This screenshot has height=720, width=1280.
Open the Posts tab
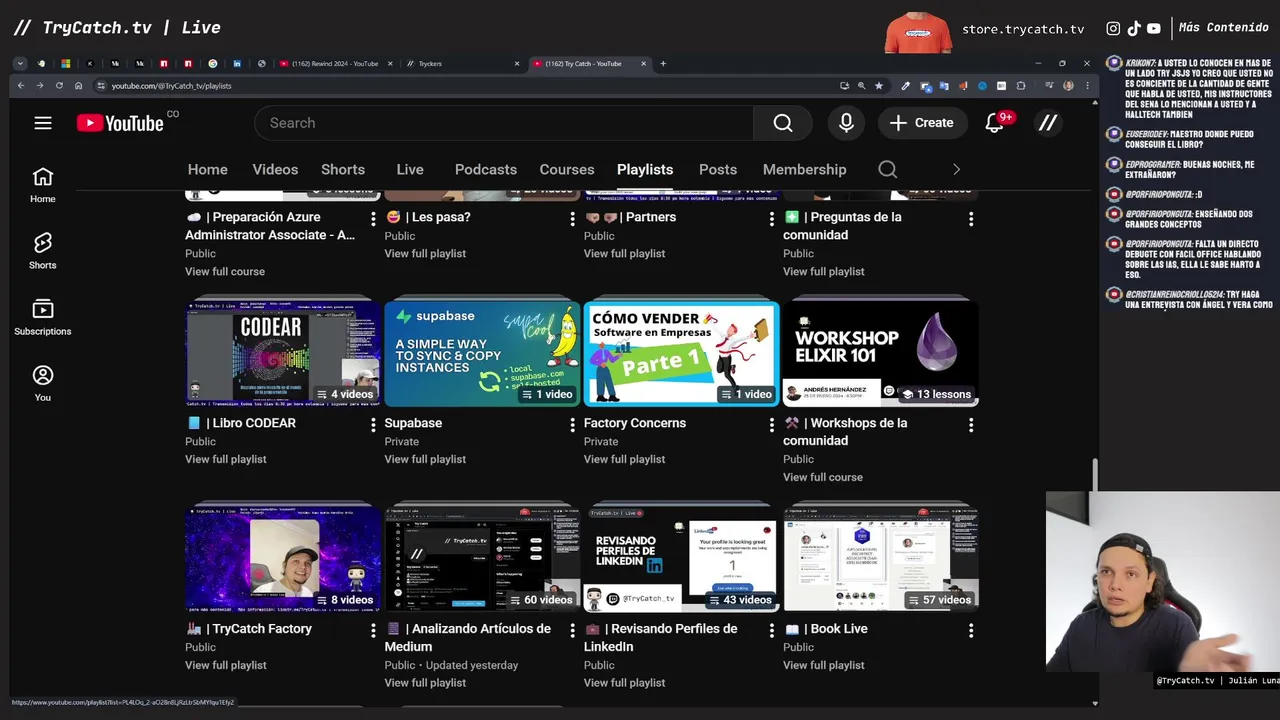click(718, 169)
